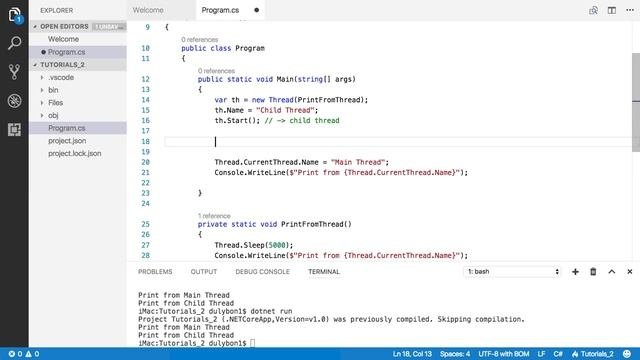Click '0 references' lens above Program class
Viewport: 640px width, 360px height.
200,40
